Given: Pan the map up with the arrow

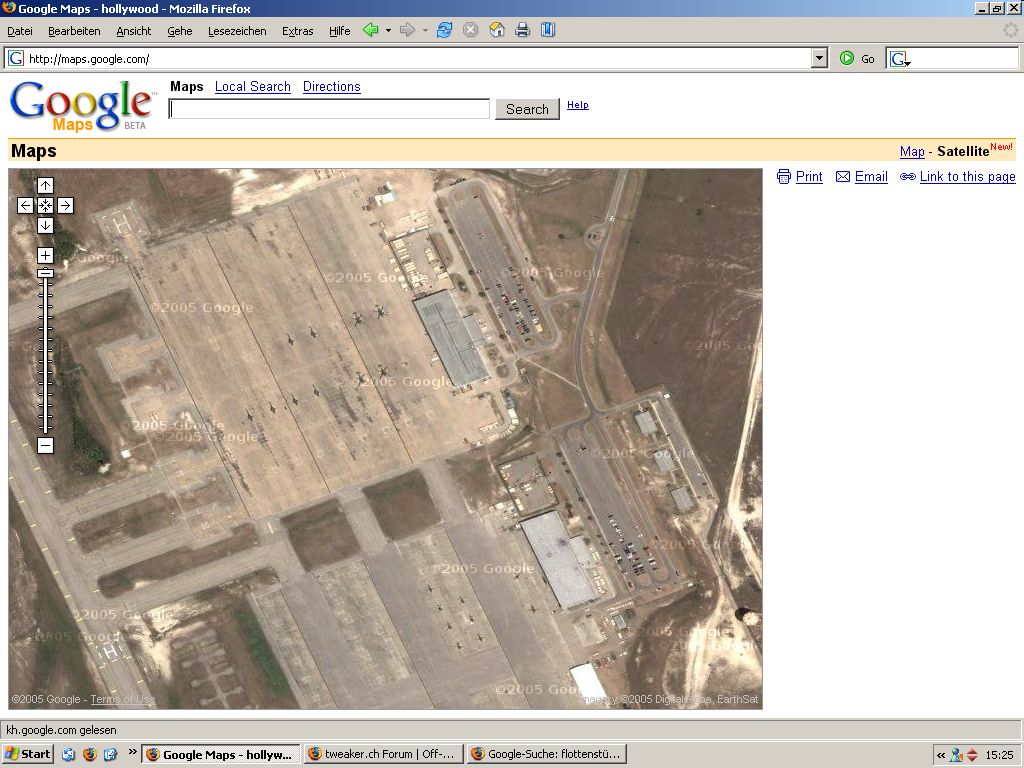Looking at the screenshot, I should tap(45, 185).
